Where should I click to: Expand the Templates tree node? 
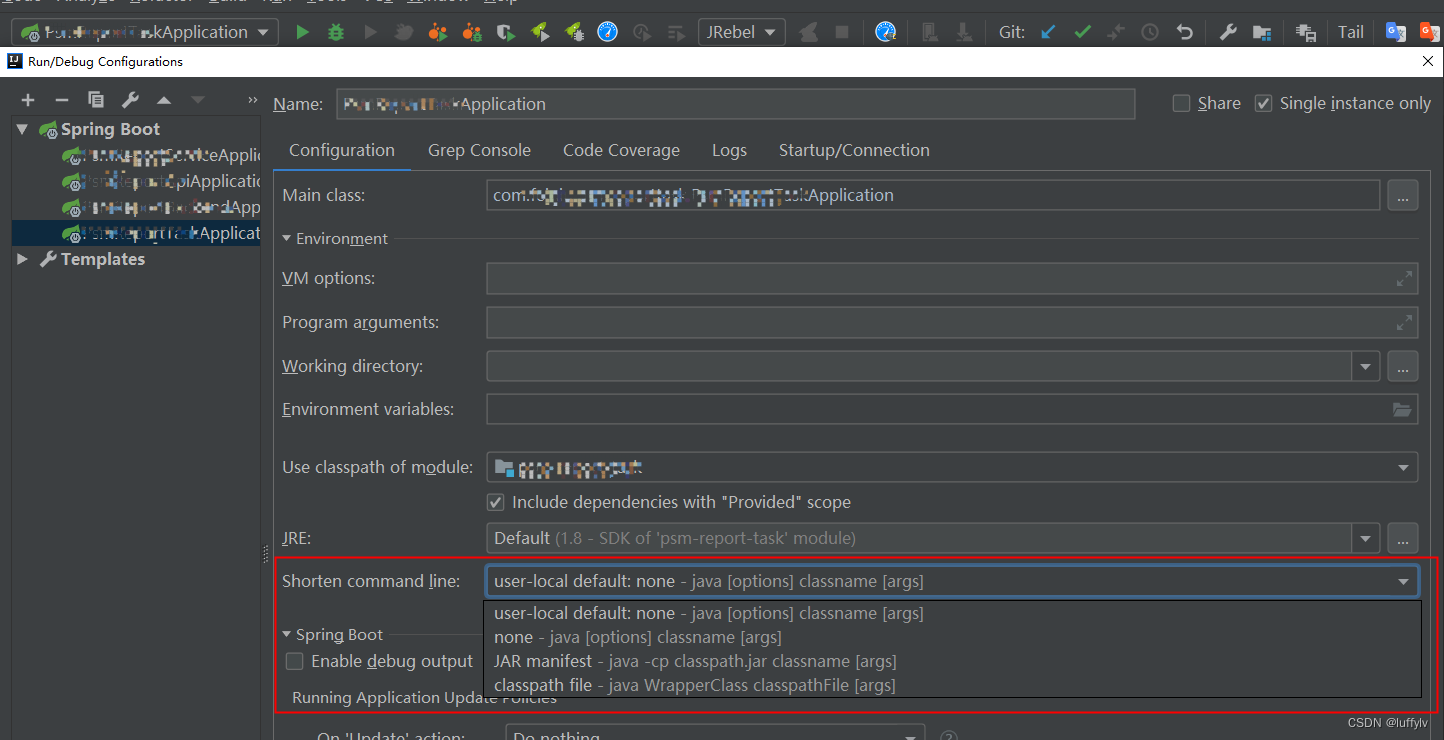pos(23,259)
